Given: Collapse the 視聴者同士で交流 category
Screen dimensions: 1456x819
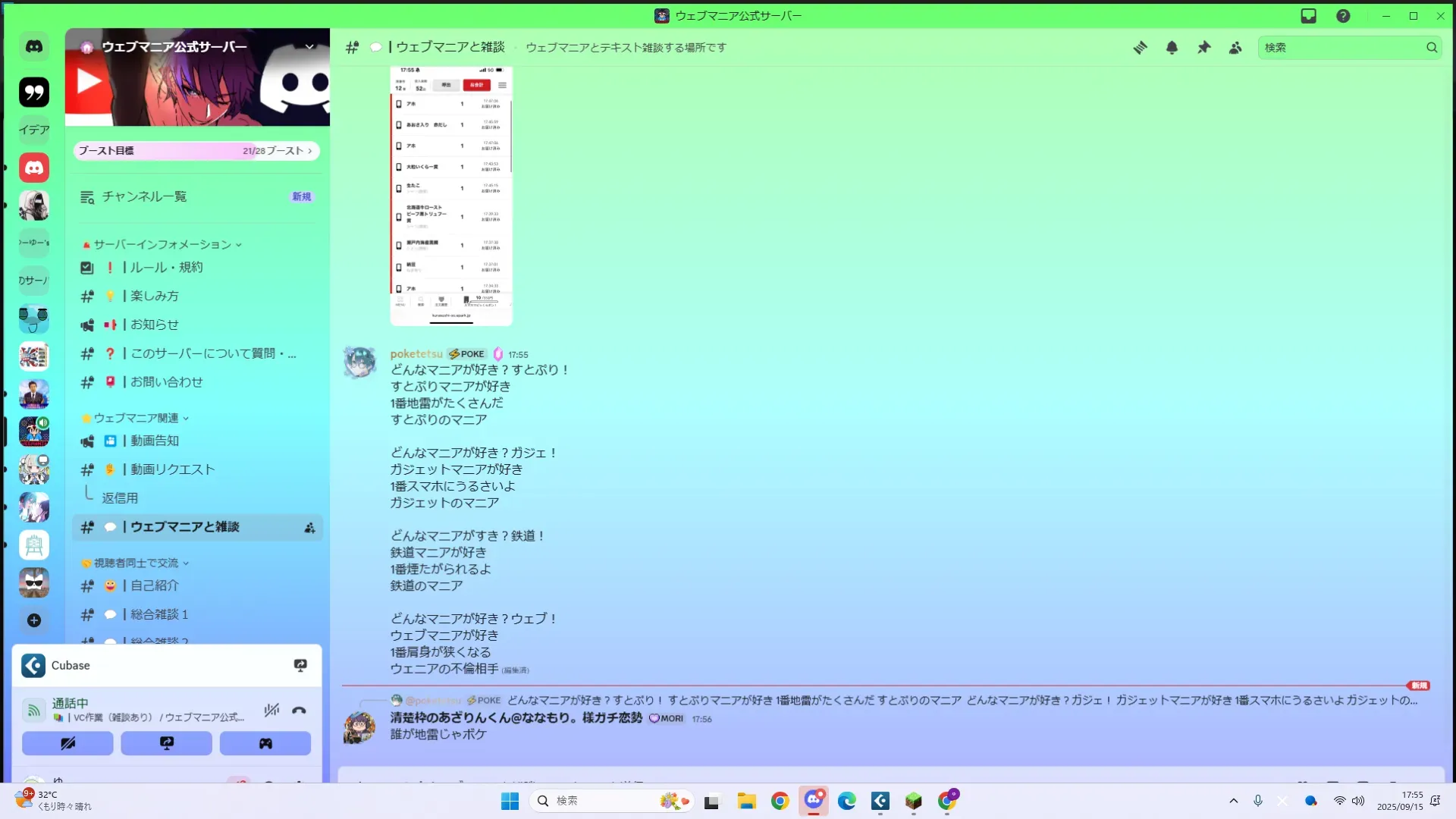Looking at the screenshot, I should (136, 563).
